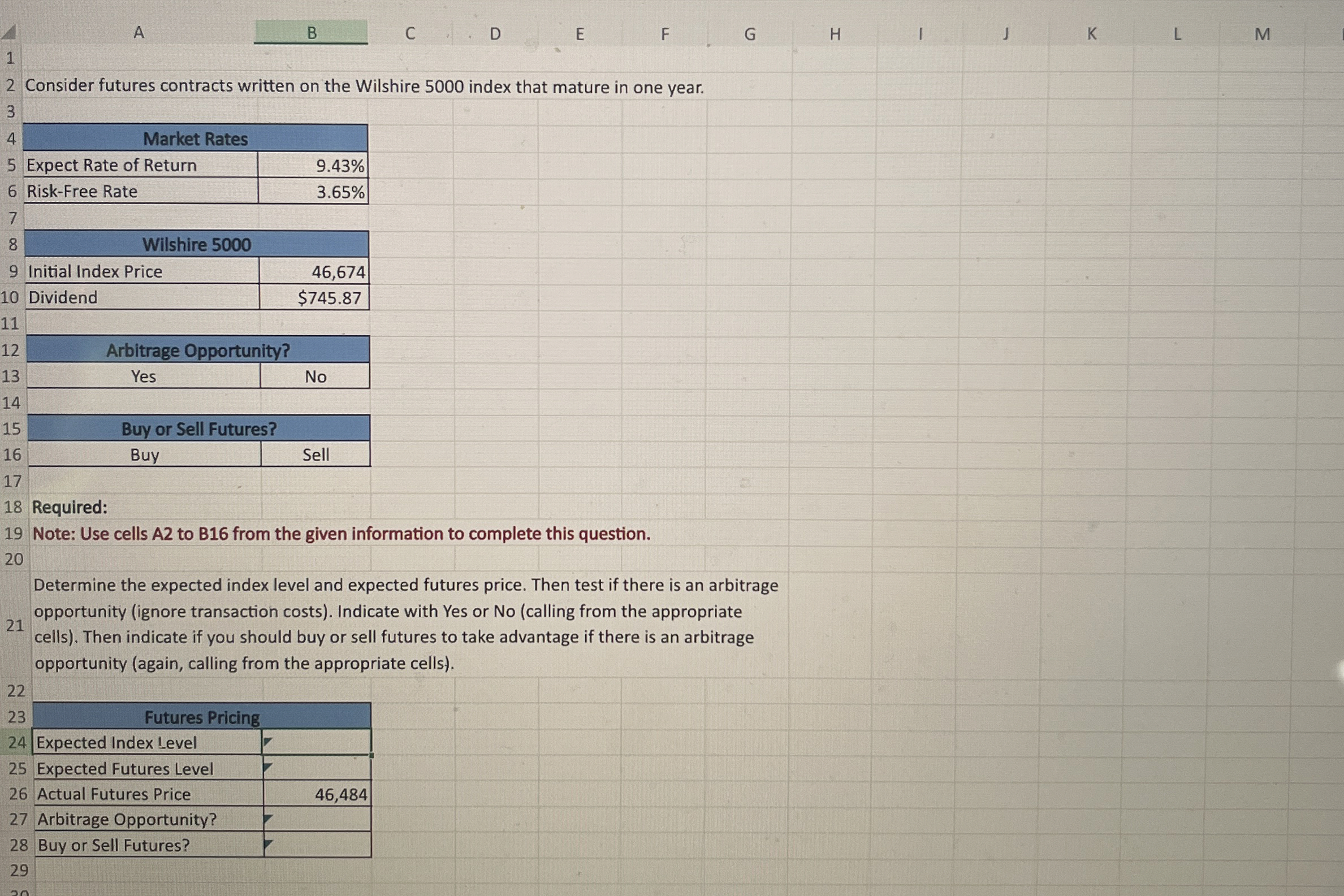This screenshot has width=1344, height=896.
Task: Select column M header
Action: click(x=1261, y=34)
